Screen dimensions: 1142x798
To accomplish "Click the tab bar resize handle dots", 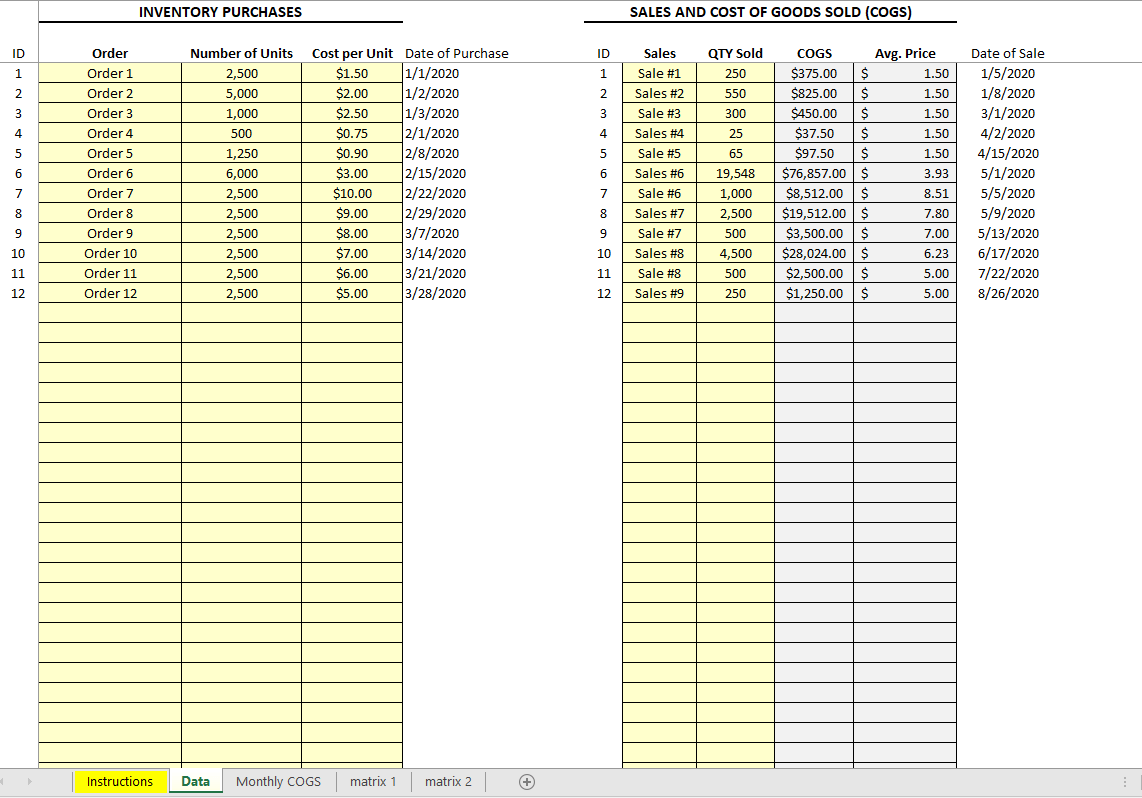I will click(x=1127, y=782).
